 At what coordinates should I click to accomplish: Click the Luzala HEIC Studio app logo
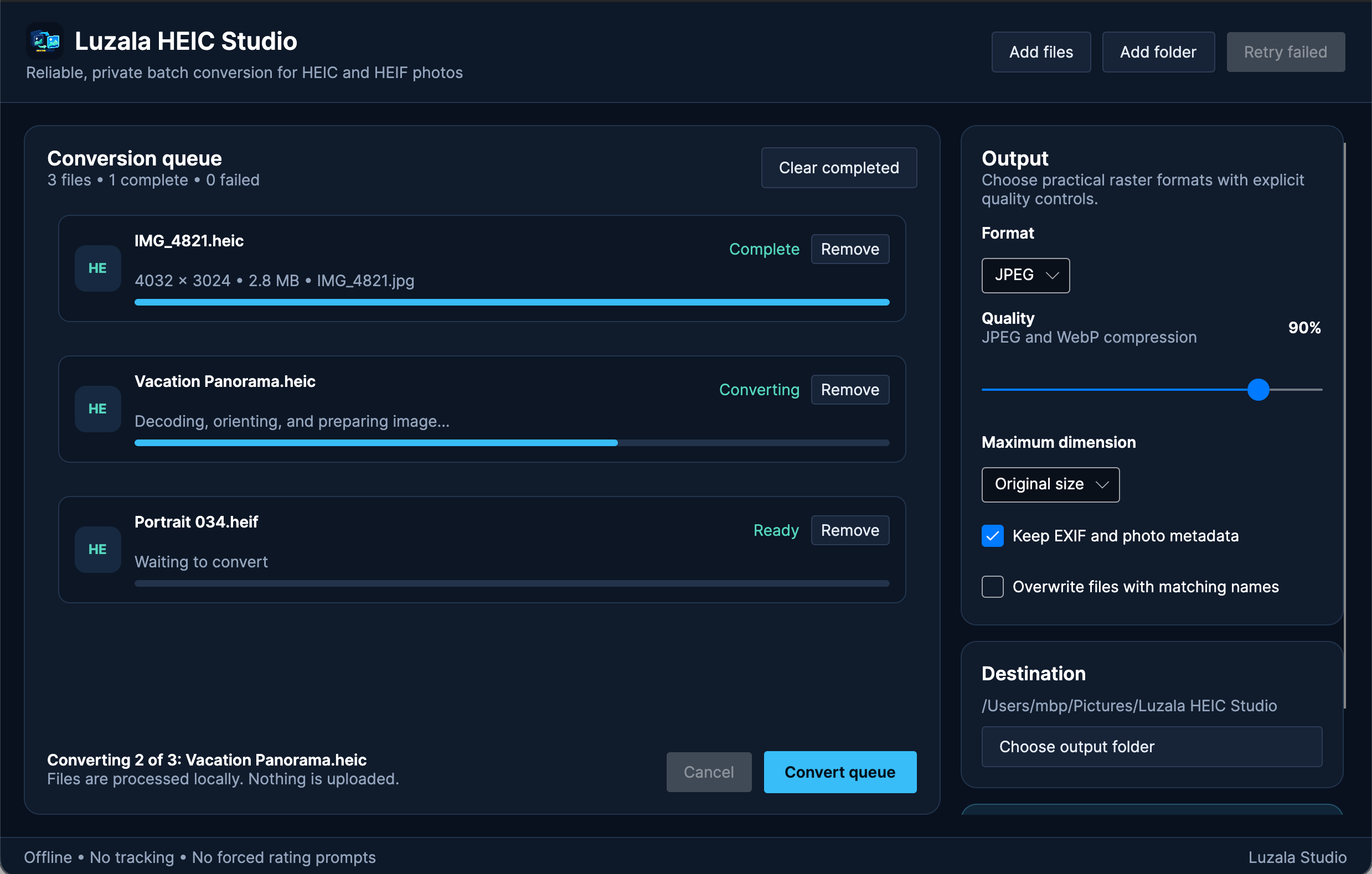pos(45,41)
